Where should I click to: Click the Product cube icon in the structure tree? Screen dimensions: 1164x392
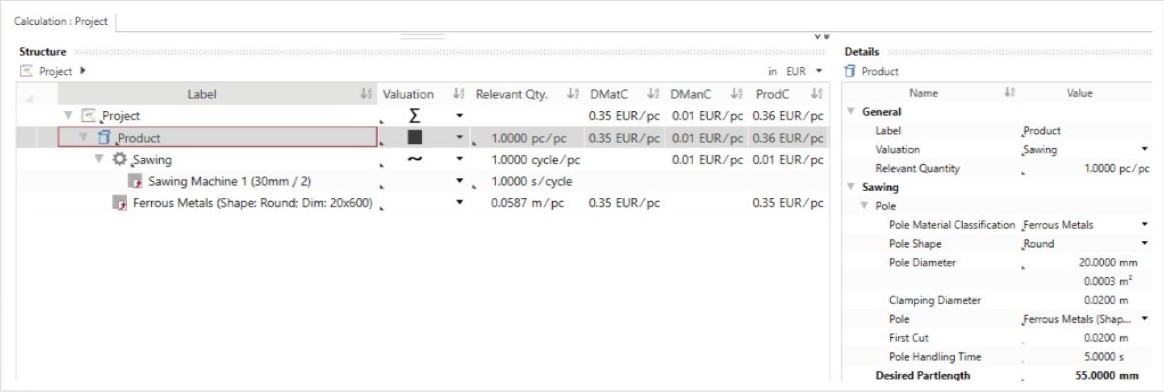point(104,137)
